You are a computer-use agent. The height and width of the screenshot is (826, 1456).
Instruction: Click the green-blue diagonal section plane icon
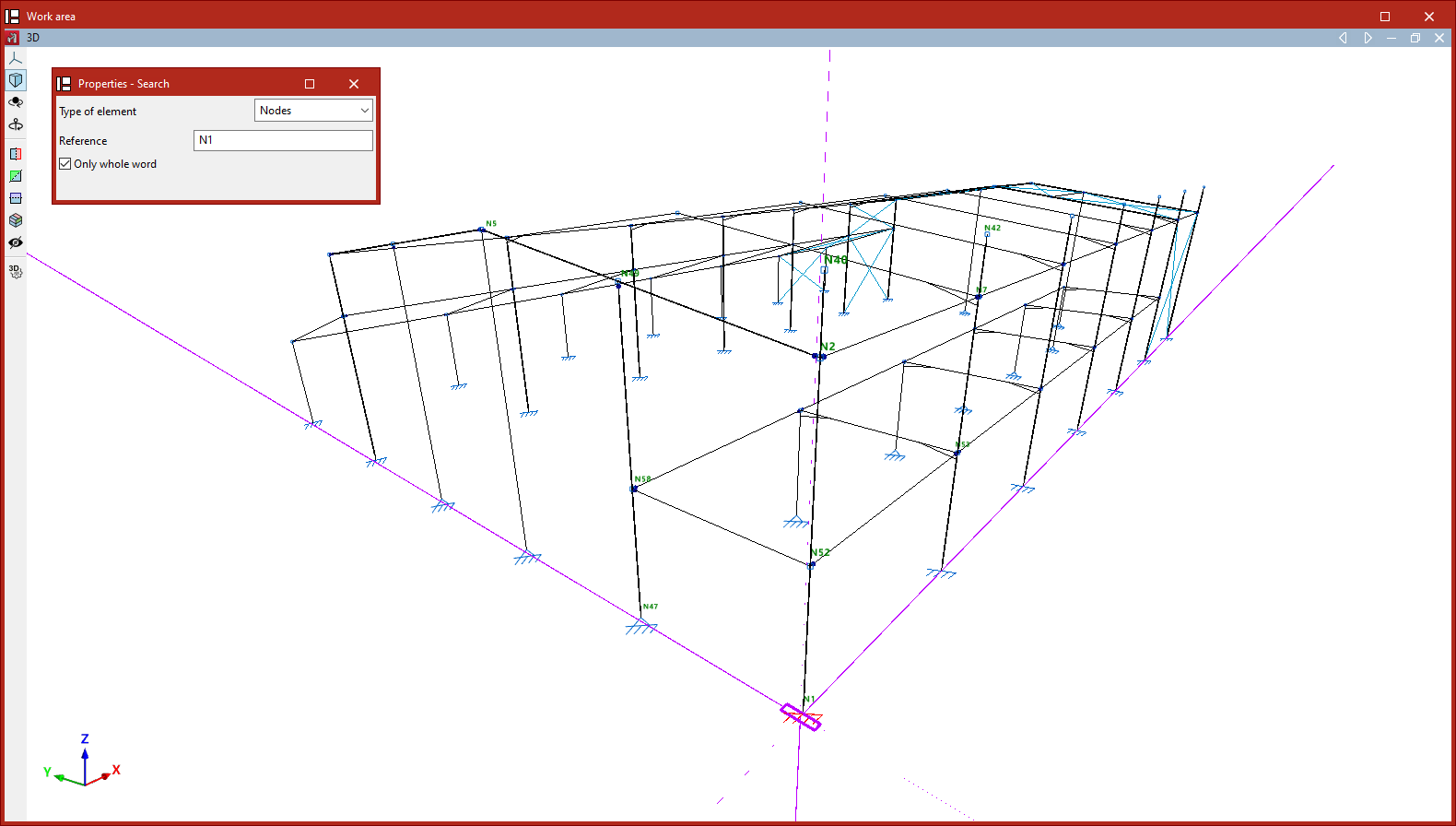(16, 176)
